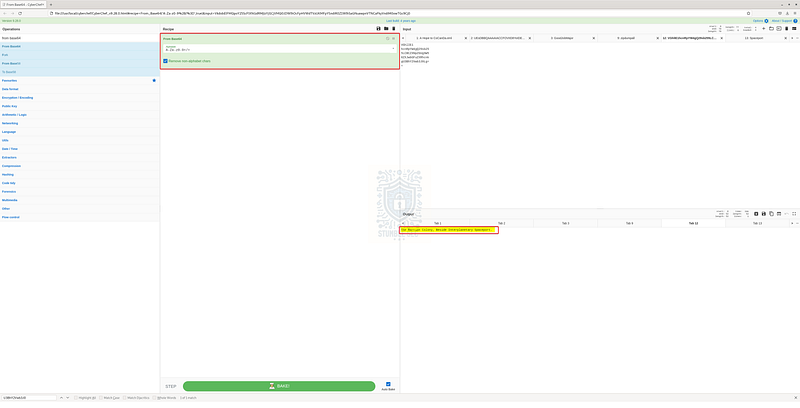Close input tab 3 GoodJobMajor
Image resolution: width=800 pixels, height=408 pixels.
[x=593, y=38]
